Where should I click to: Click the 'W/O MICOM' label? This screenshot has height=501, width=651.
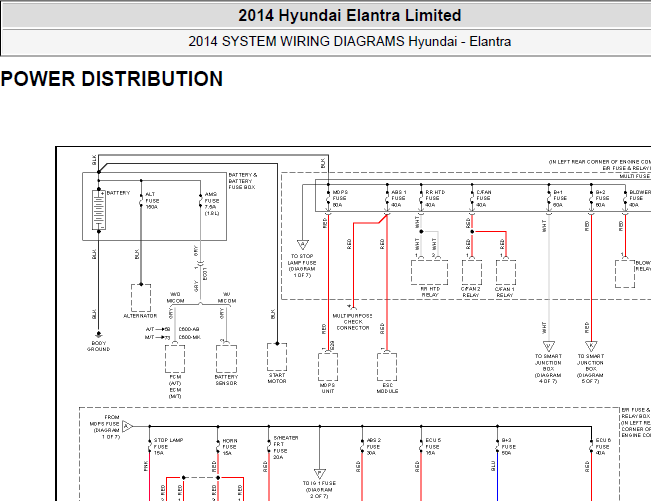click(175, 297)
